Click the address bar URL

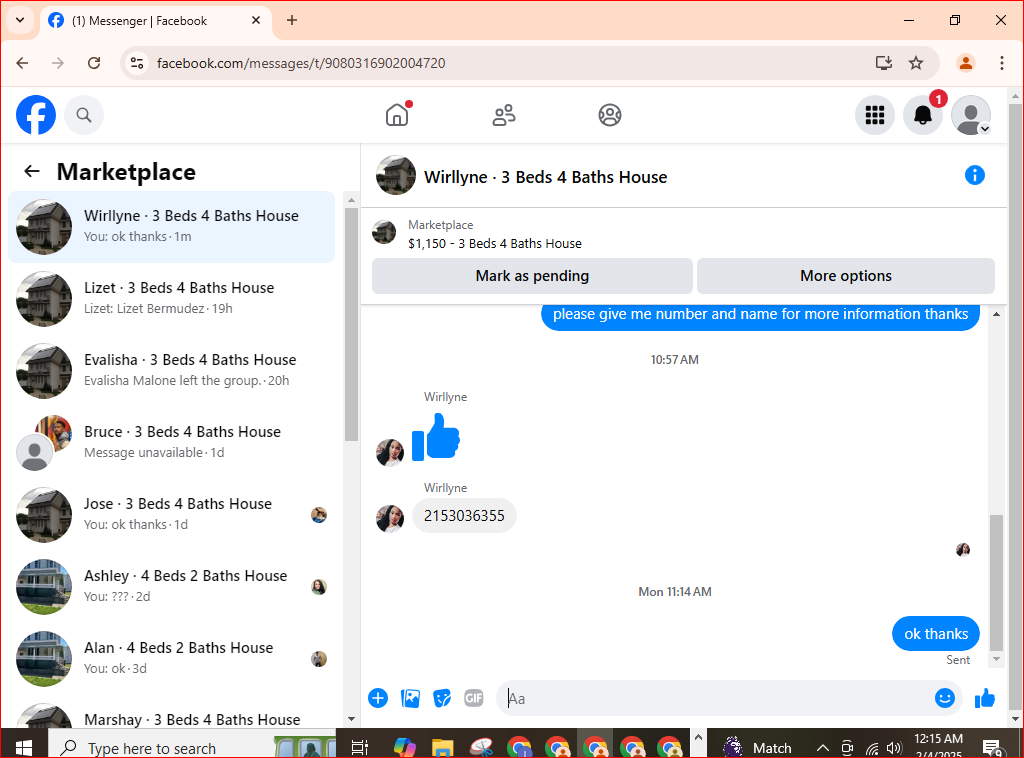point(301,63)
